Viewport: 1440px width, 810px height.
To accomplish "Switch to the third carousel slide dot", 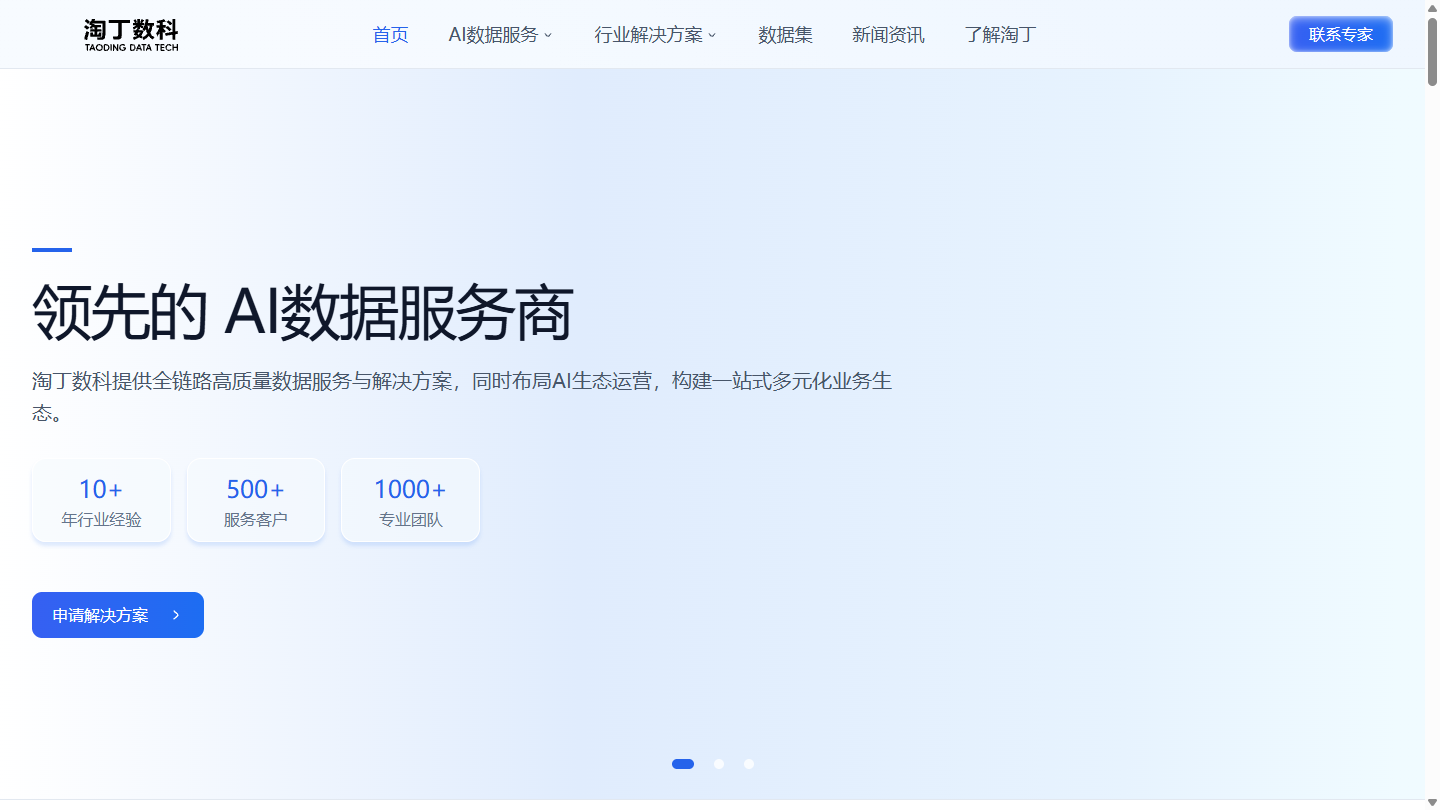I will click(749, 764).
